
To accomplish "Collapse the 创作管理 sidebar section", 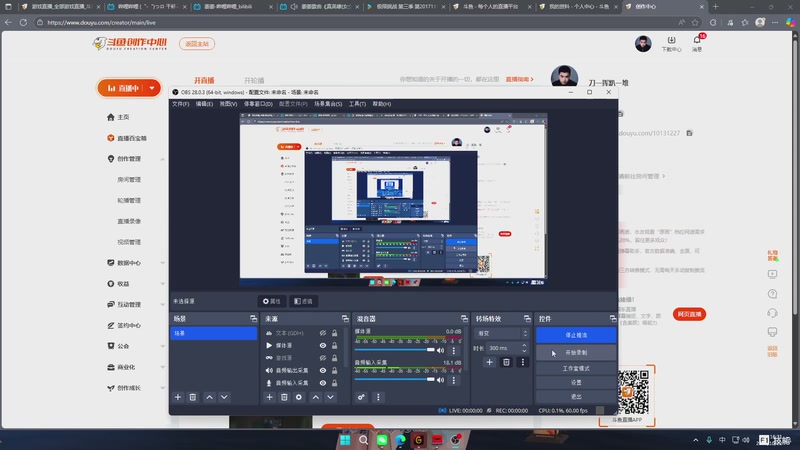I will click(x=163, y=159).
